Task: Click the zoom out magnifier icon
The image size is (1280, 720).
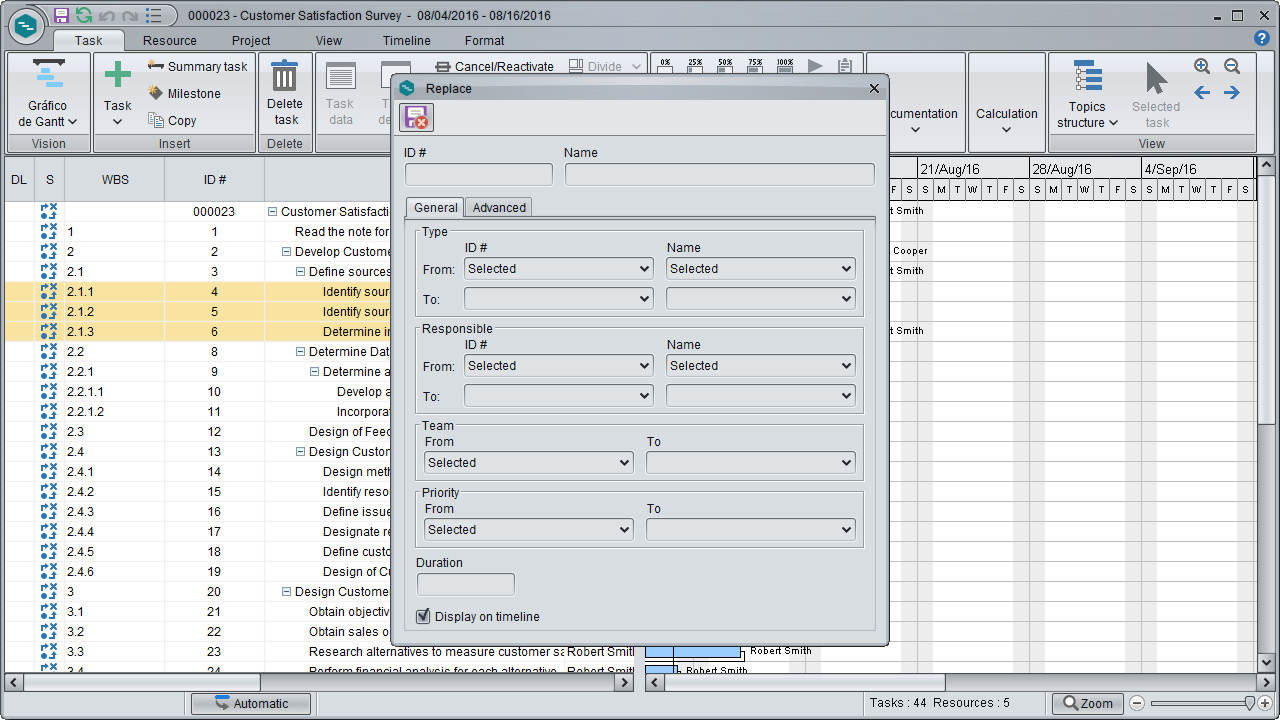Action: pyautogui.click(x=1232, y=66)
